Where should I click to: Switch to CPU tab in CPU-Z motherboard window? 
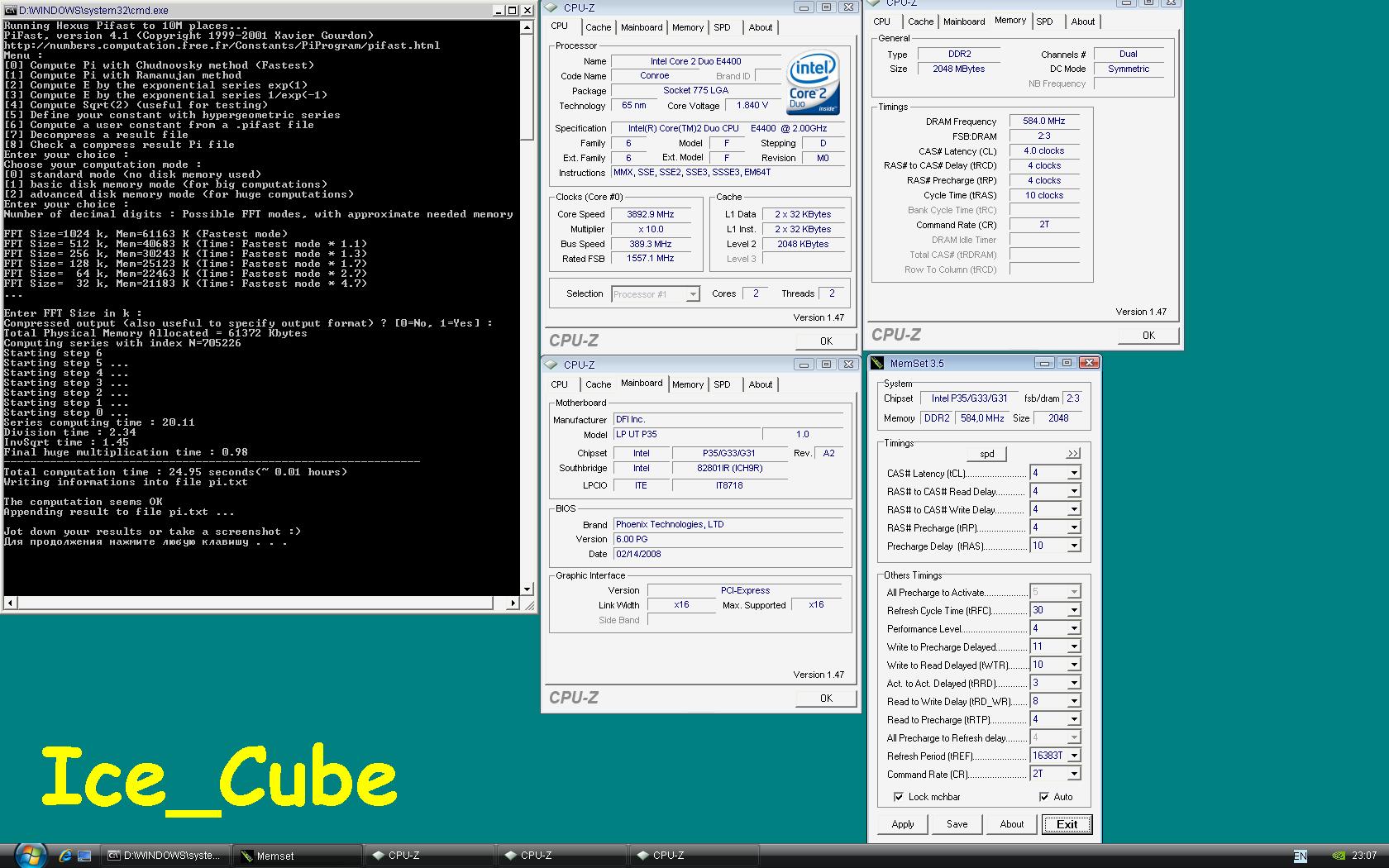[x=560, y=384]
